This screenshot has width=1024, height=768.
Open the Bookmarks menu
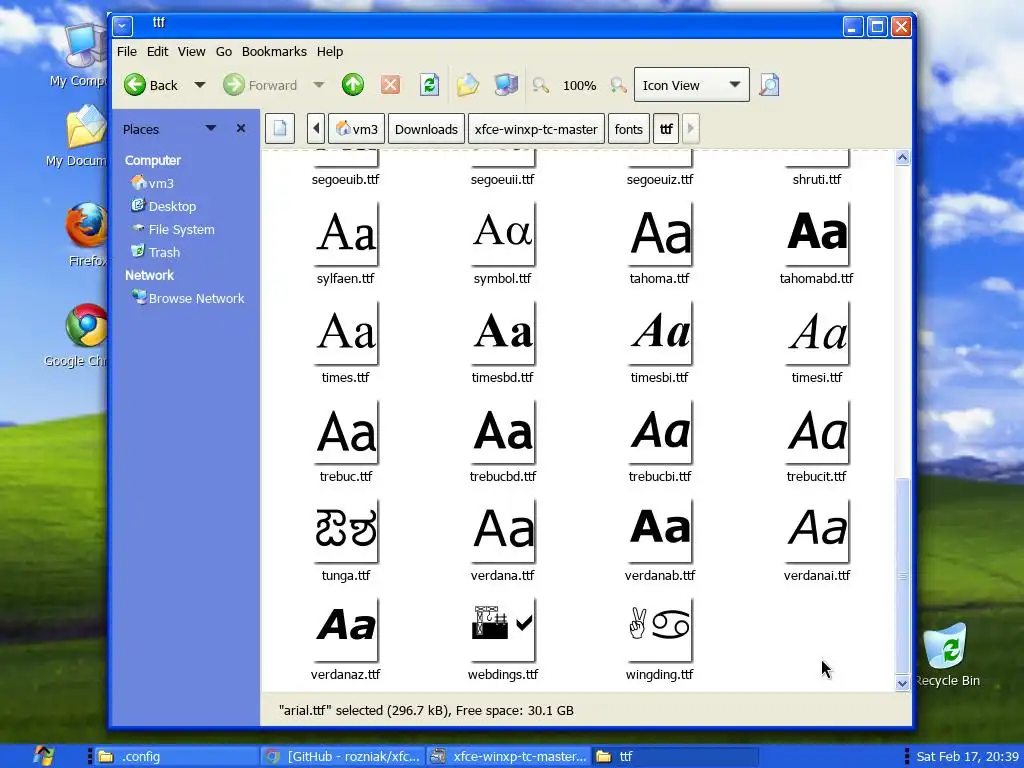pyautogui.click(x=274, y=52)
